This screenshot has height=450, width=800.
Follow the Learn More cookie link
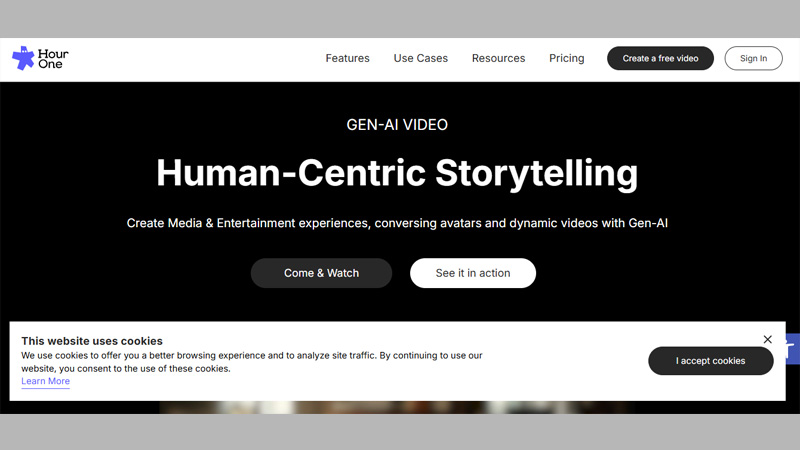coord(45,381)
